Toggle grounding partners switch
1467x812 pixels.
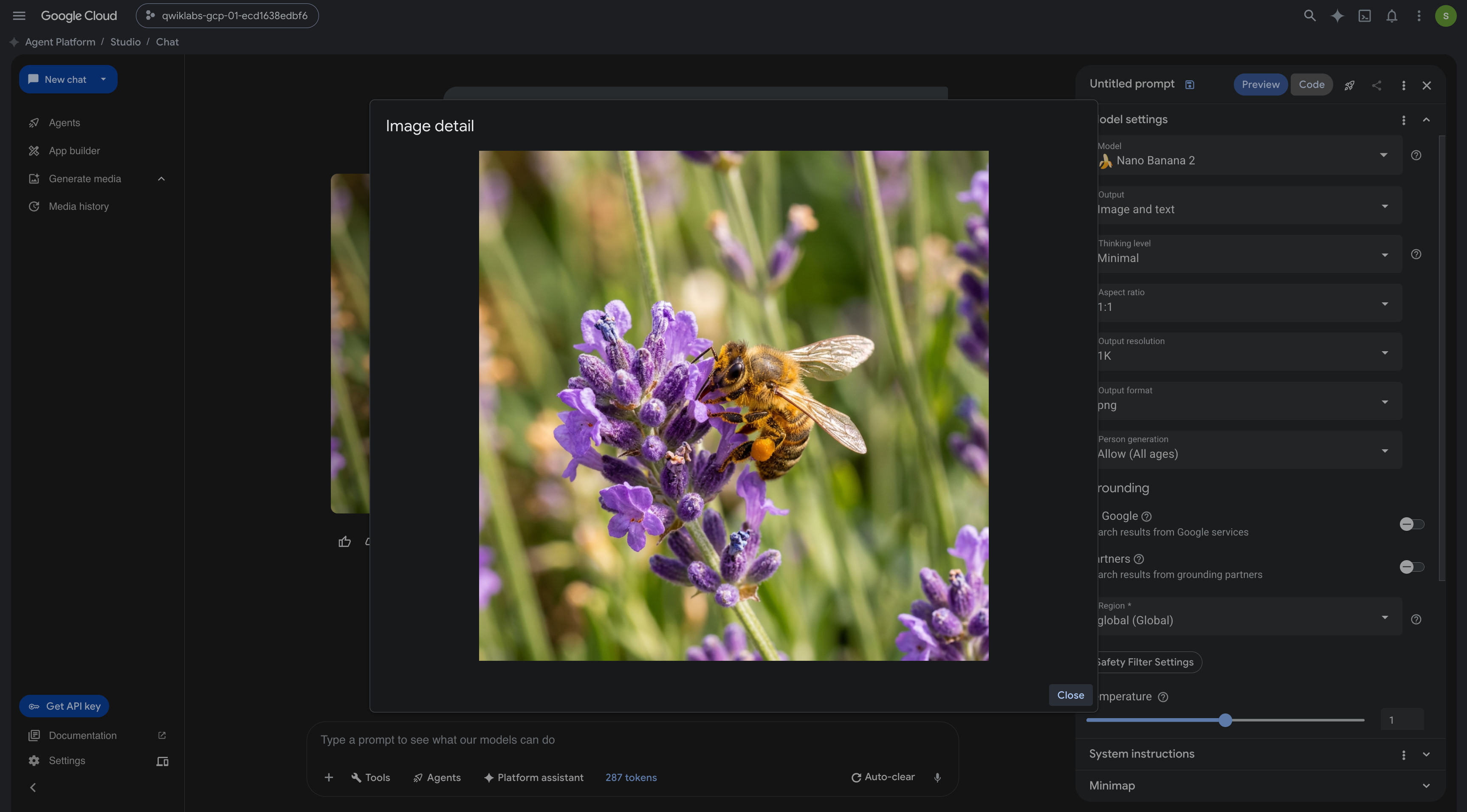(x=1412, y=567)
